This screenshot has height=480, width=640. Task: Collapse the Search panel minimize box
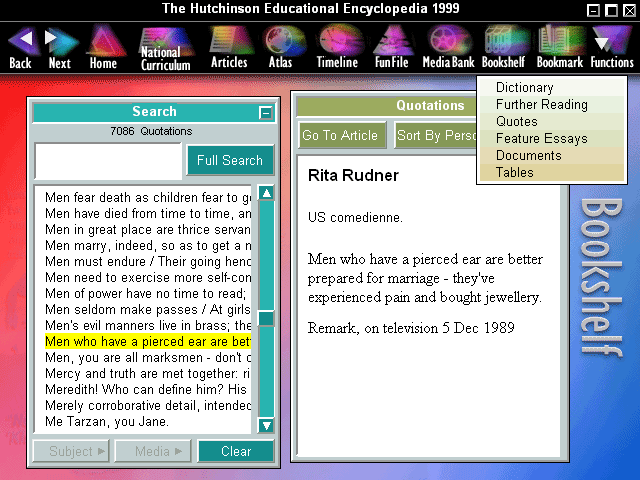pos(266,113)
